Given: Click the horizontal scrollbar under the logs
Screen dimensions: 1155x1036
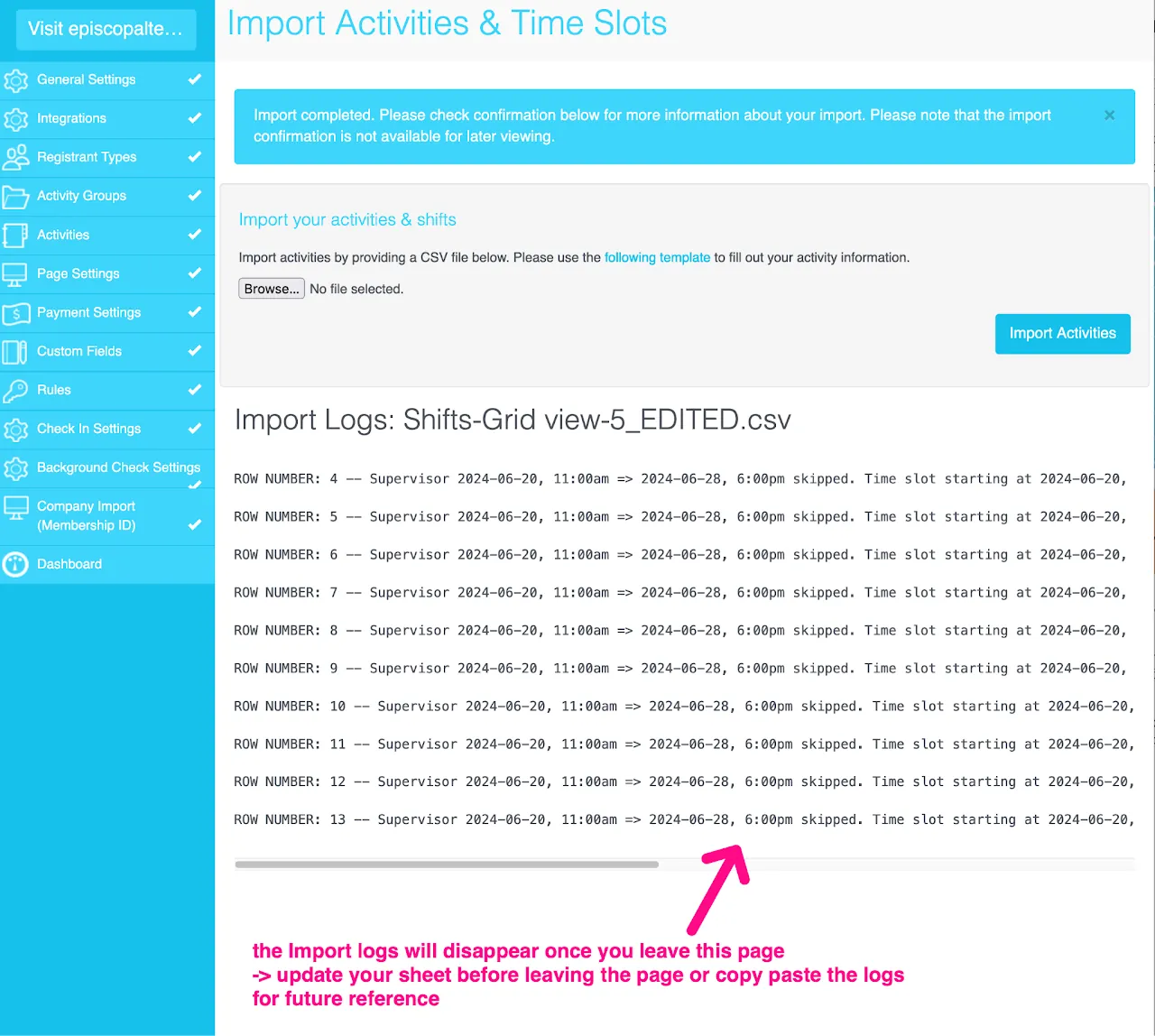Looking at the screenshot, I should pyautogui.click(x=447, y=865).
